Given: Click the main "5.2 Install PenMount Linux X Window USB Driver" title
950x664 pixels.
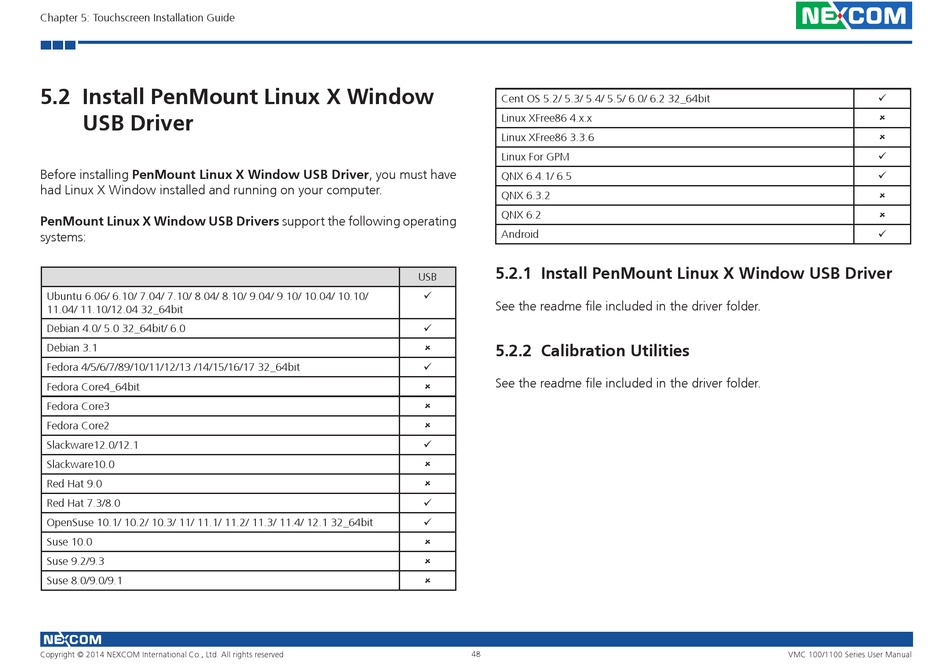Looking at the screenshot, I should [237, 110].
